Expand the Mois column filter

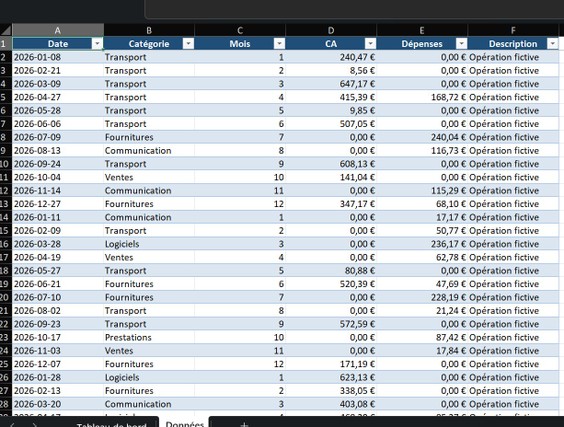click(x=279, y=44)
